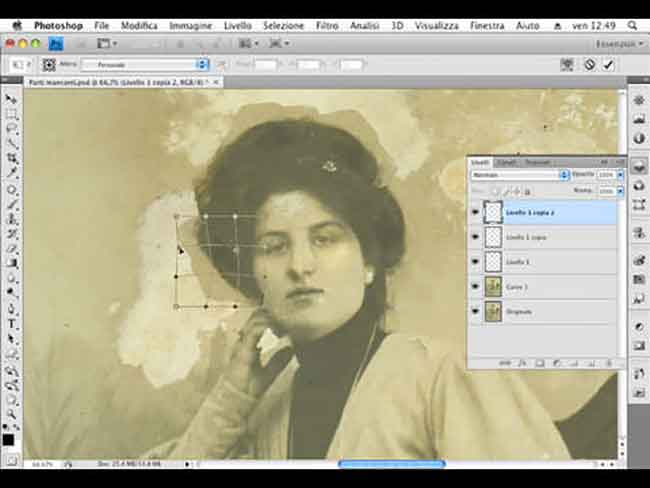Screen dimensions: 650x488
Task: Click the reference point locator icon
Action: pos(49,65)
